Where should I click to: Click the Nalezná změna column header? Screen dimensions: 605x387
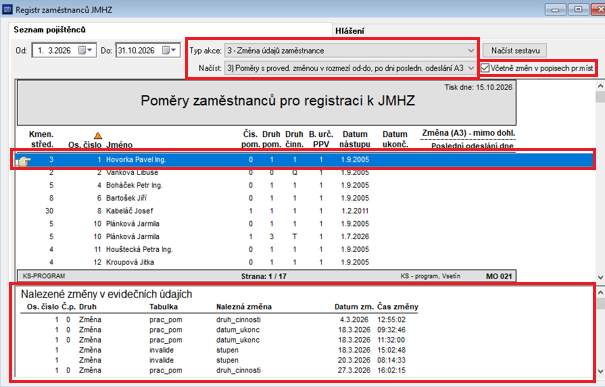(244, 307)
